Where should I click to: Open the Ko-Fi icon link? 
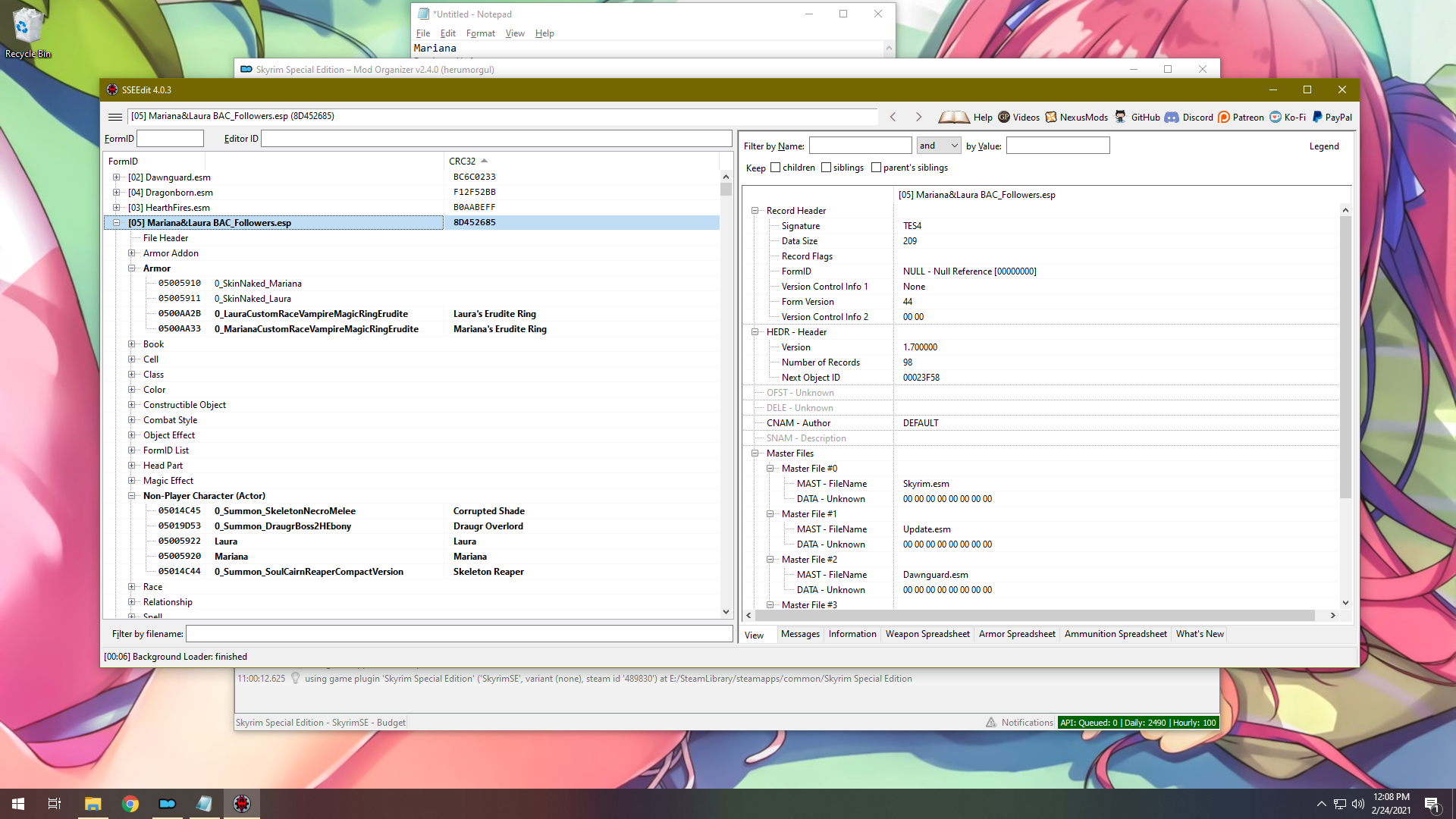1276,117
